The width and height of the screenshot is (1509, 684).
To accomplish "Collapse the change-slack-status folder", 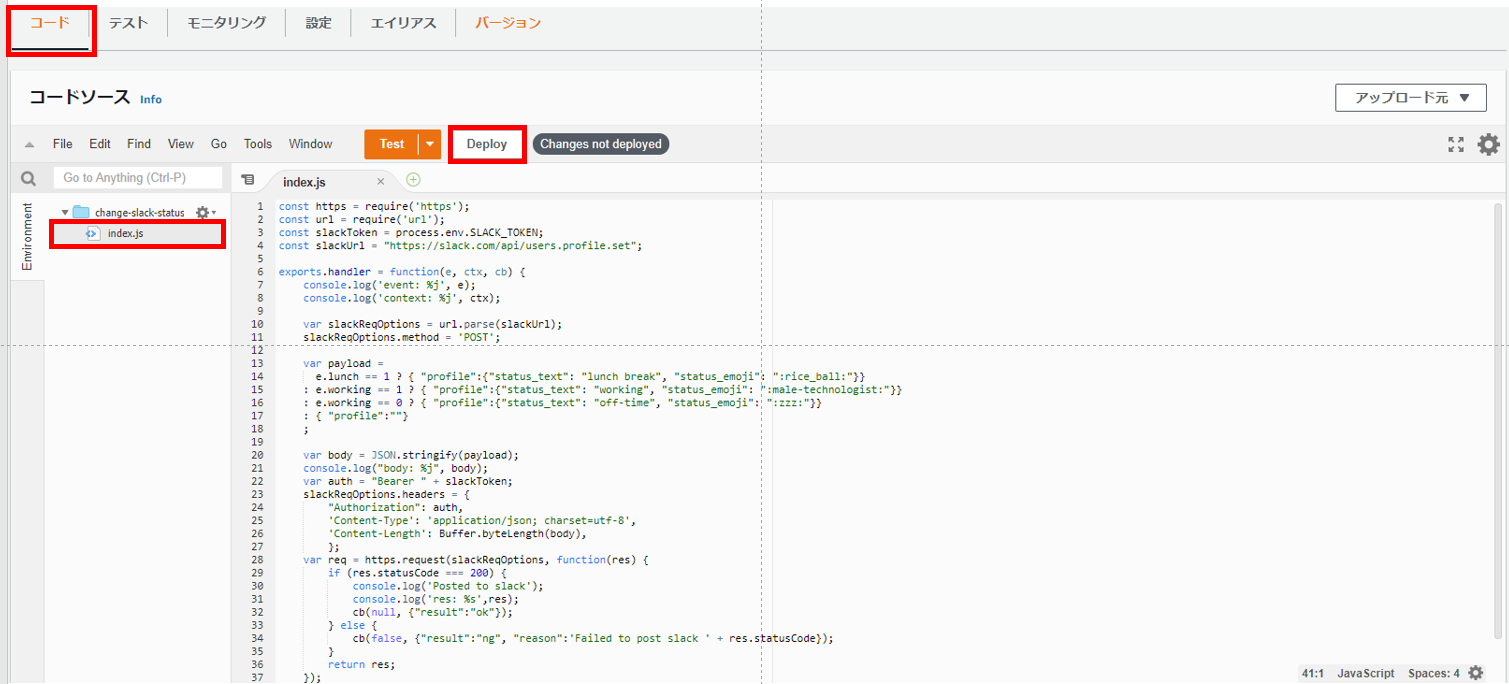I will pyautogui.click(x=67, y=212).
